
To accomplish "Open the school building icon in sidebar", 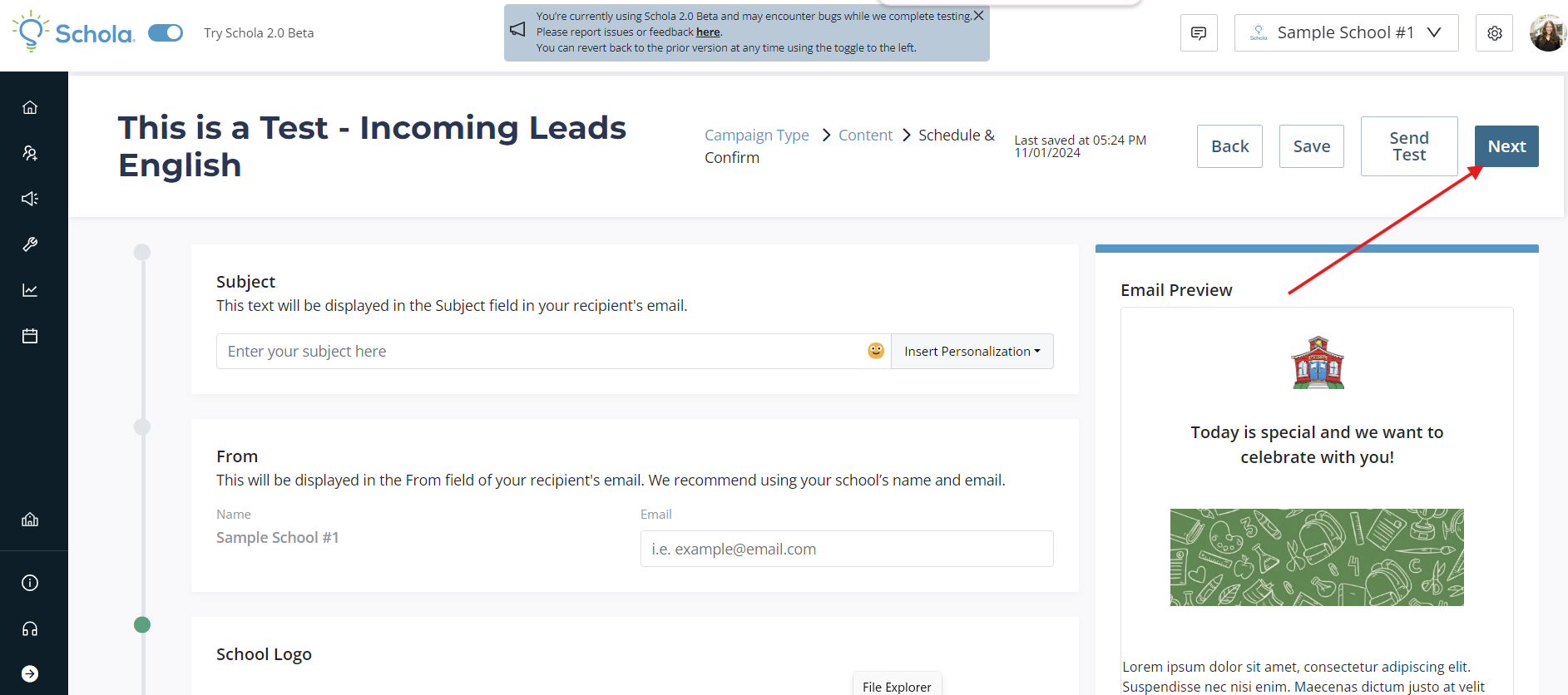I will (30, 520).
